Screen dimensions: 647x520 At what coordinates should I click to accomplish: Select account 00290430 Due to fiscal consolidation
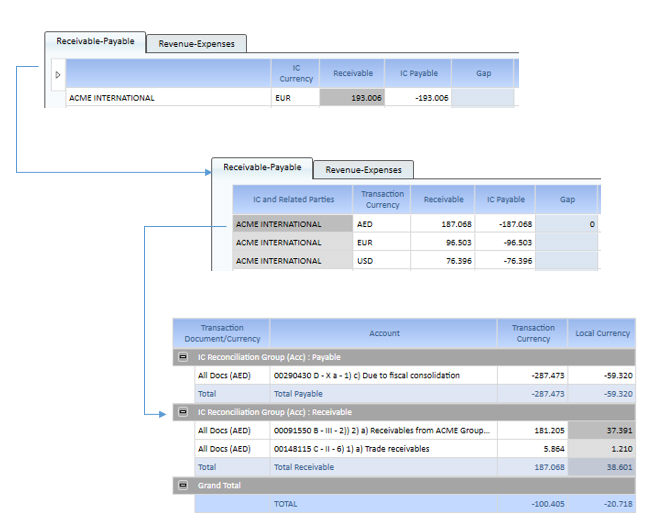click(384, 375)
